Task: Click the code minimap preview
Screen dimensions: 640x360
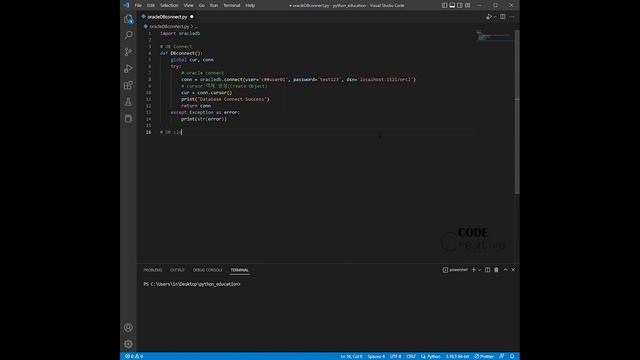Action: click(x=493, y=36)
